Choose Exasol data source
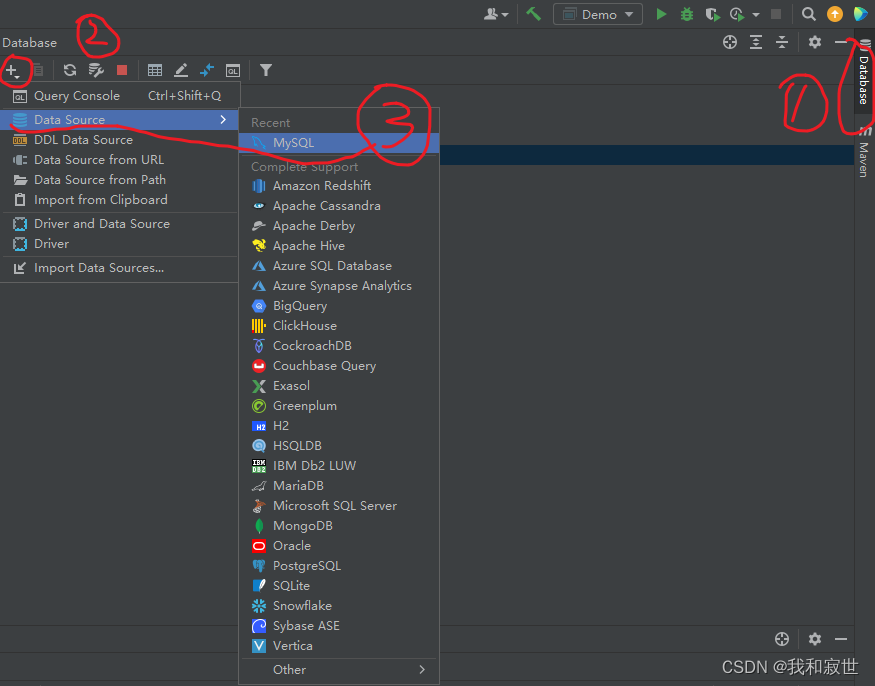The image size is (875, 686). (339, 386)
